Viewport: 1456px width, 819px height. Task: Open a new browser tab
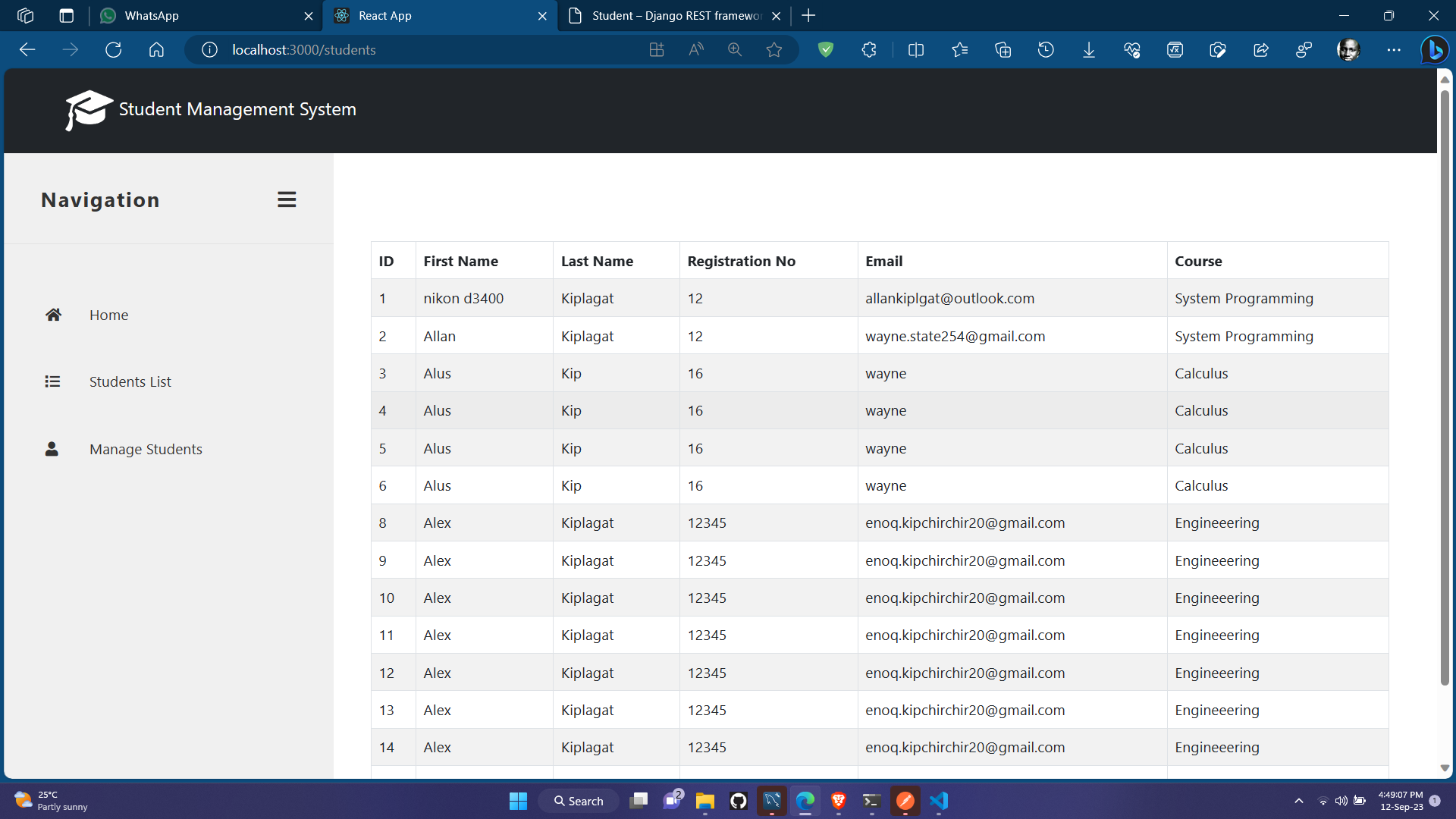808,15
